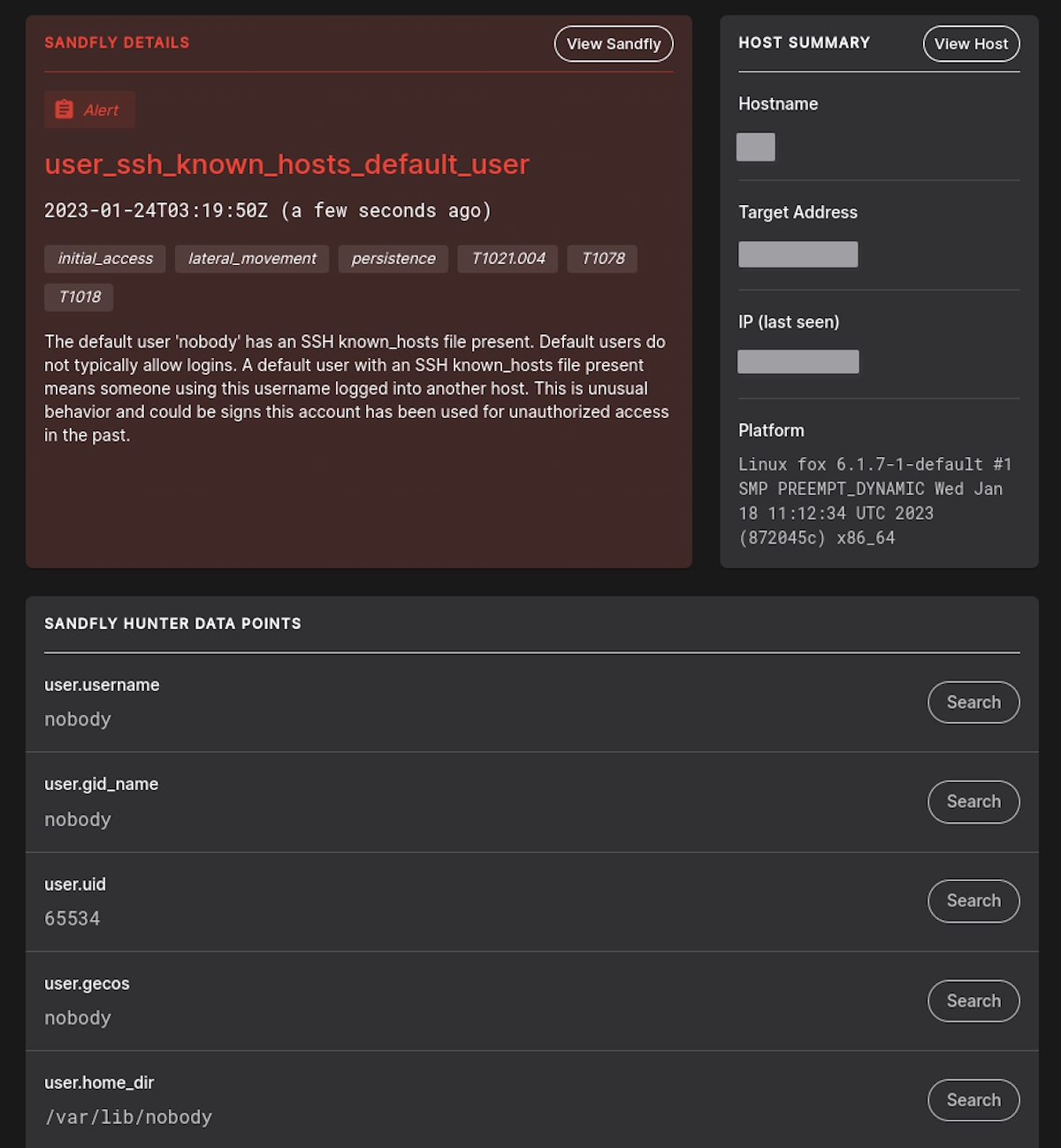
Task: Click the redacted IP last seen field
Action: [798, 361]
